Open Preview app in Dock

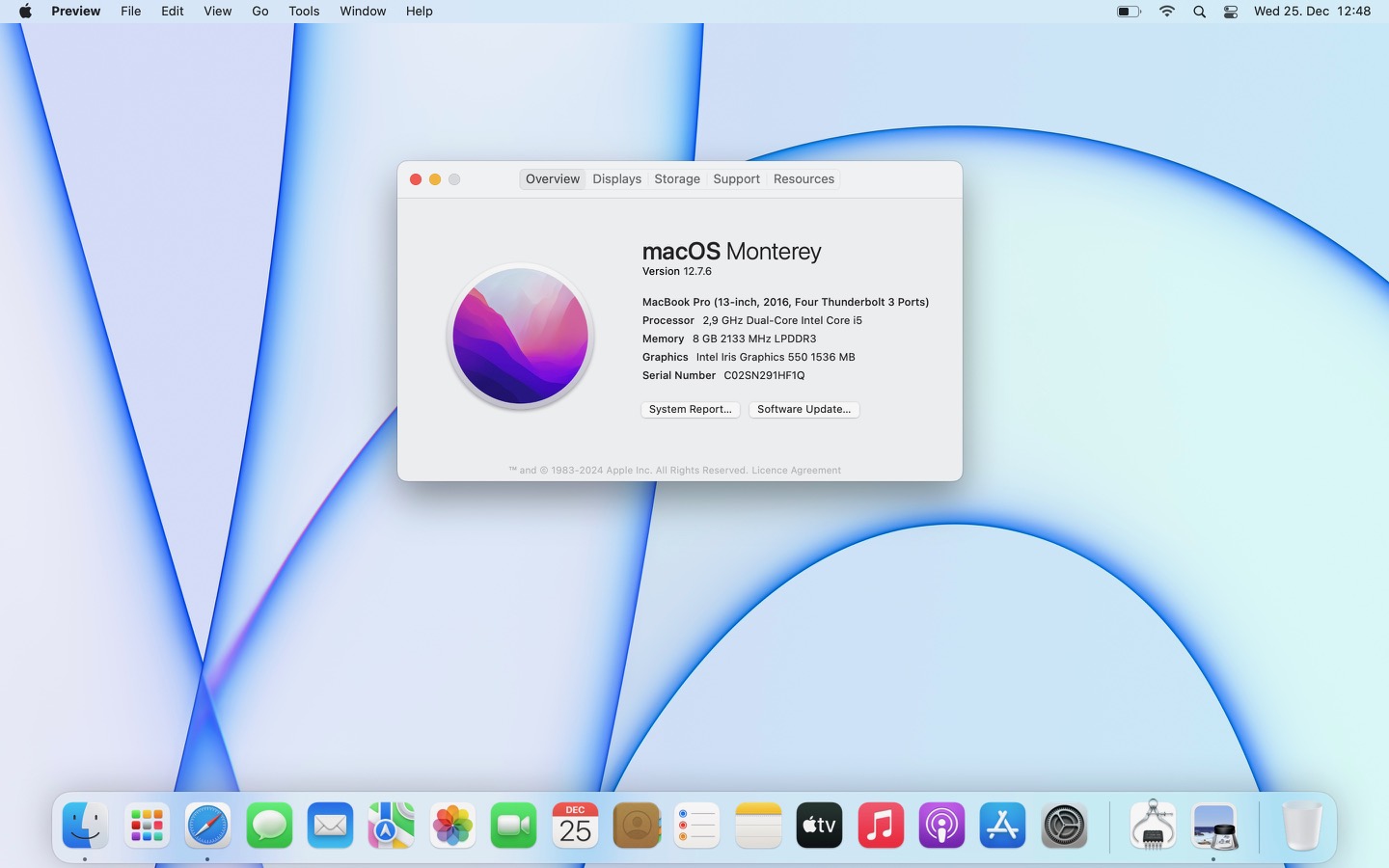point(1213,826)
